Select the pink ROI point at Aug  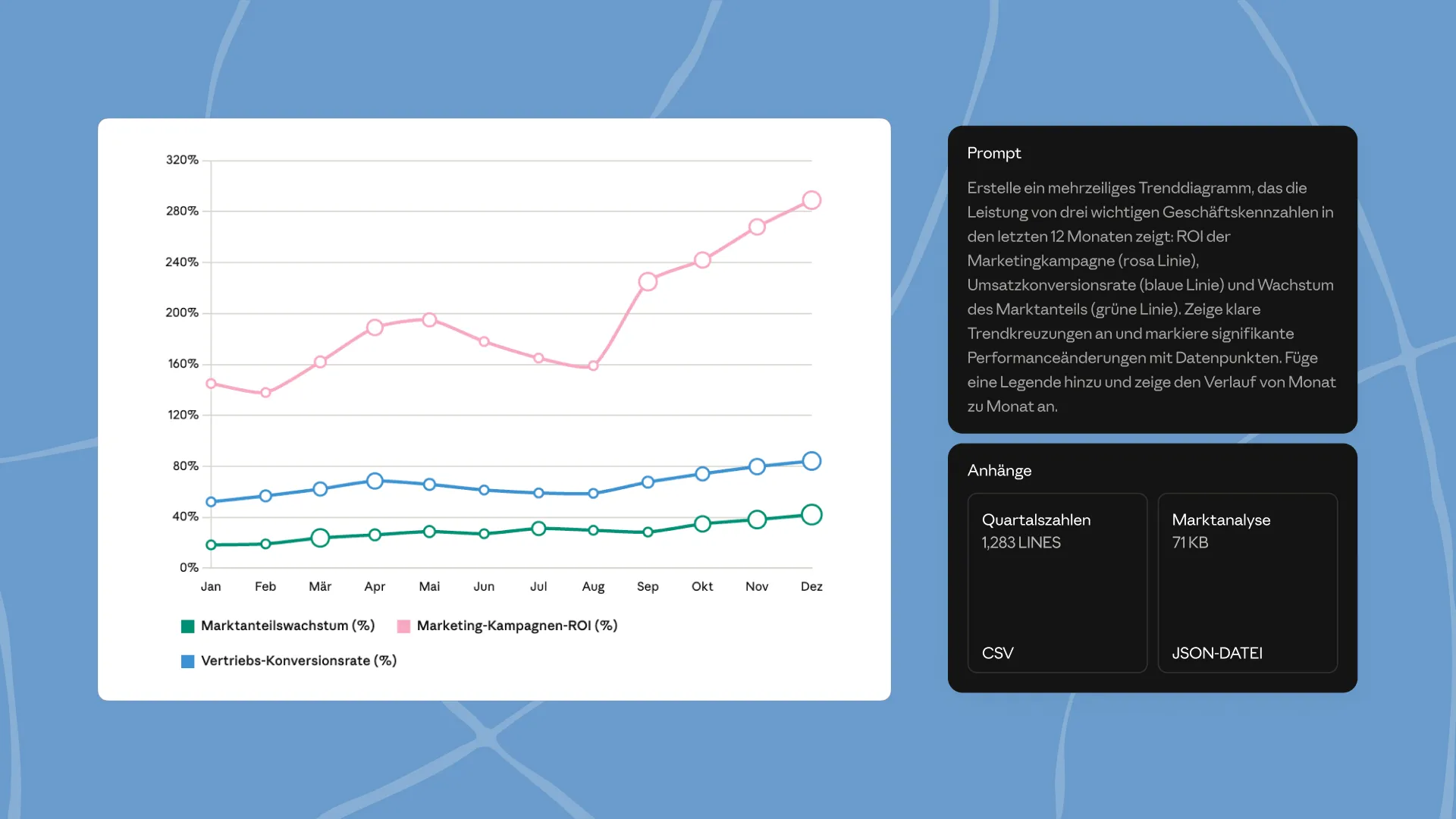click(x=593, y=366)
